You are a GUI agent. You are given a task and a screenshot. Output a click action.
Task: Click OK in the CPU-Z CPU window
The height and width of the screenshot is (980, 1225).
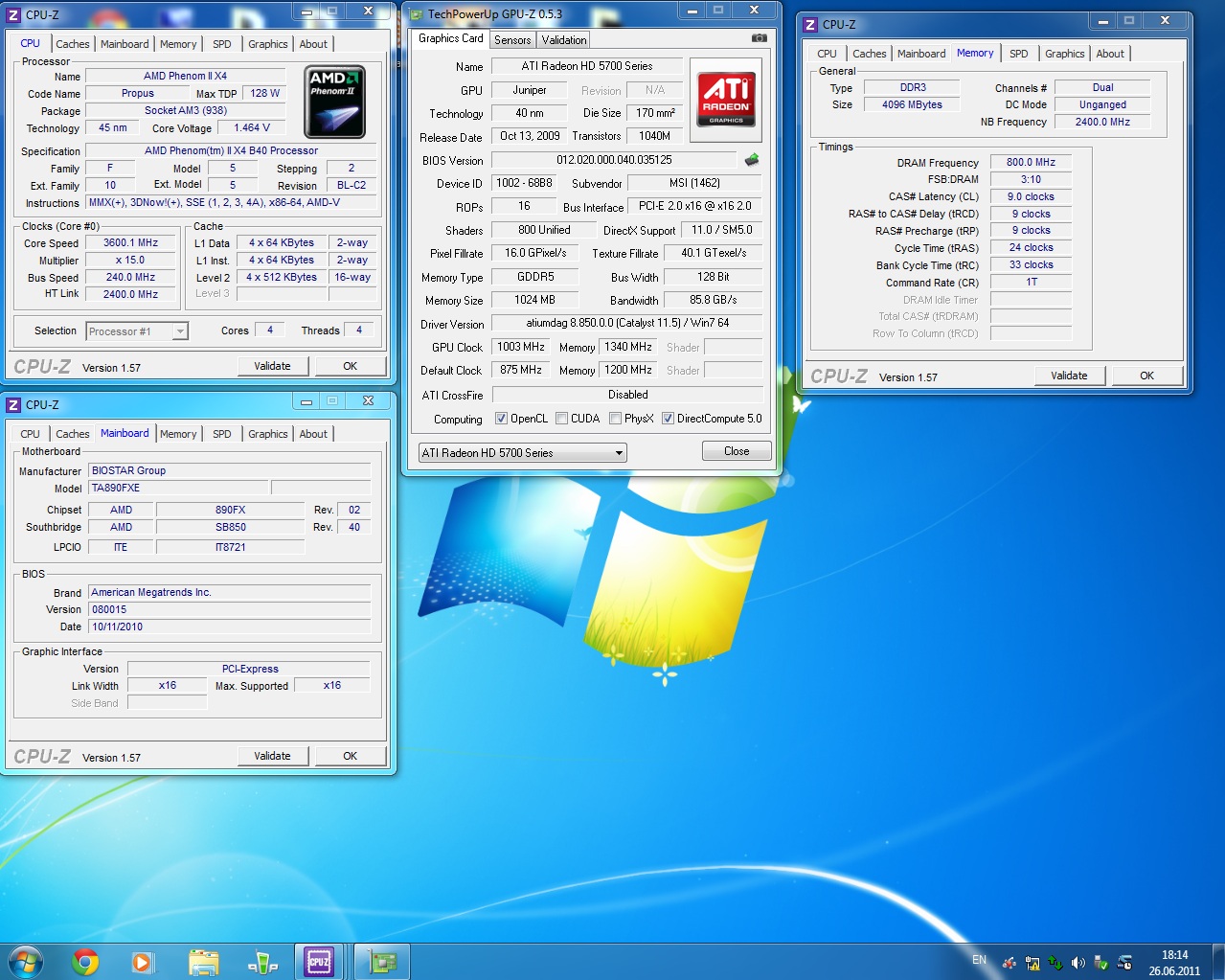tap(350, 366)
